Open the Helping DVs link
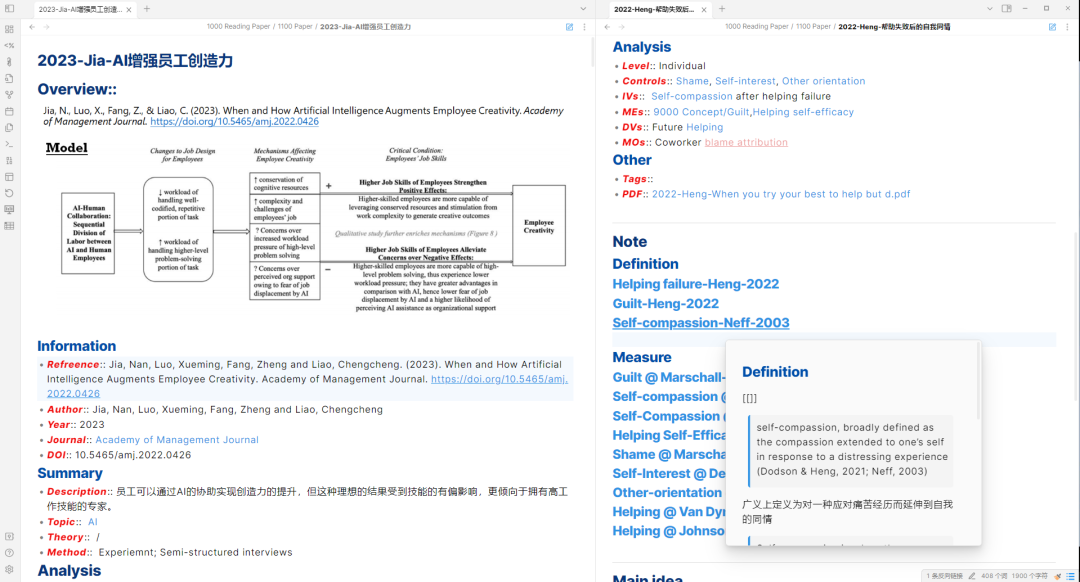Screen dimensions: 1080x582 (x=705, y=127)
